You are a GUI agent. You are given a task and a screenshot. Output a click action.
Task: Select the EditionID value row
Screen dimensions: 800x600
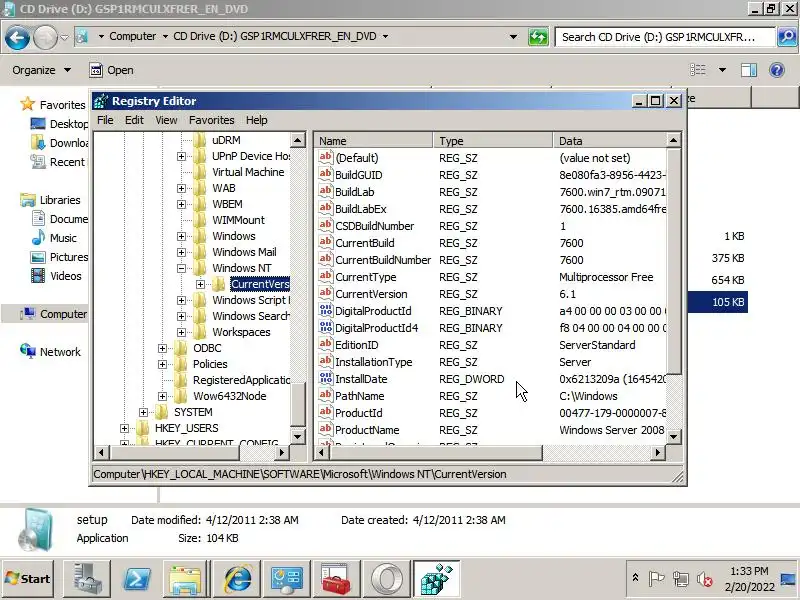(x=490, y=345)
